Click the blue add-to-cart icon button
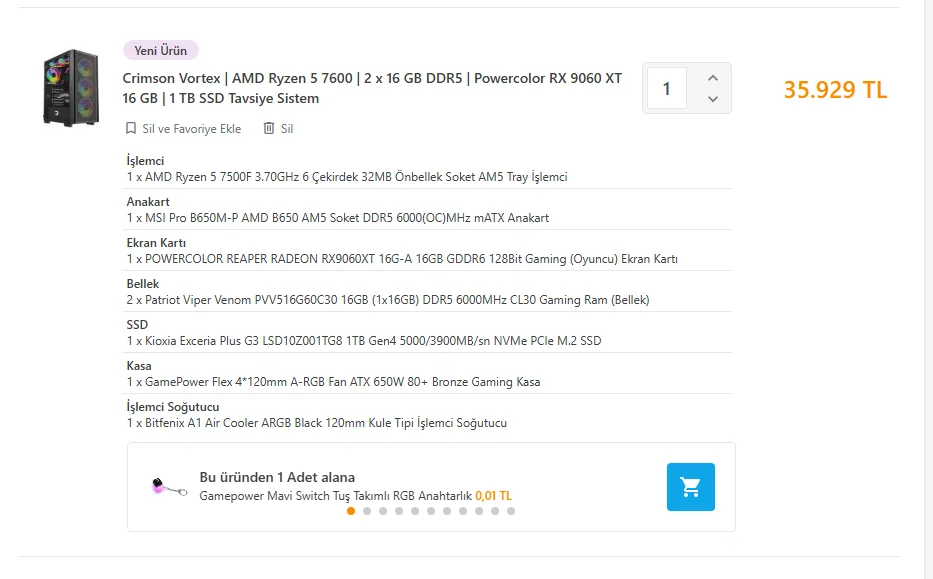This screenshot has height=579, width=933. pos(690,487)
